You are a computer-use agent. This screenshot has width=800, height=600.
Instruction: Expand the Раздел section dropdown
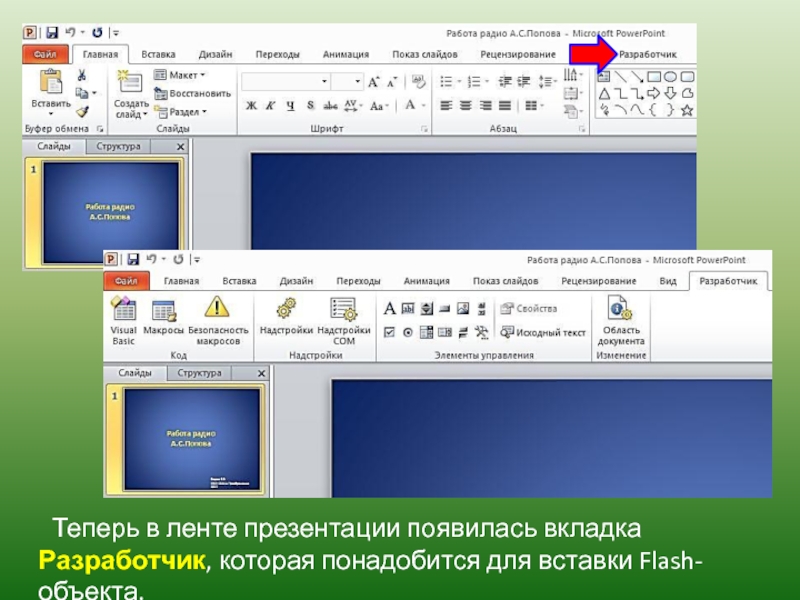tap(180, 112)
